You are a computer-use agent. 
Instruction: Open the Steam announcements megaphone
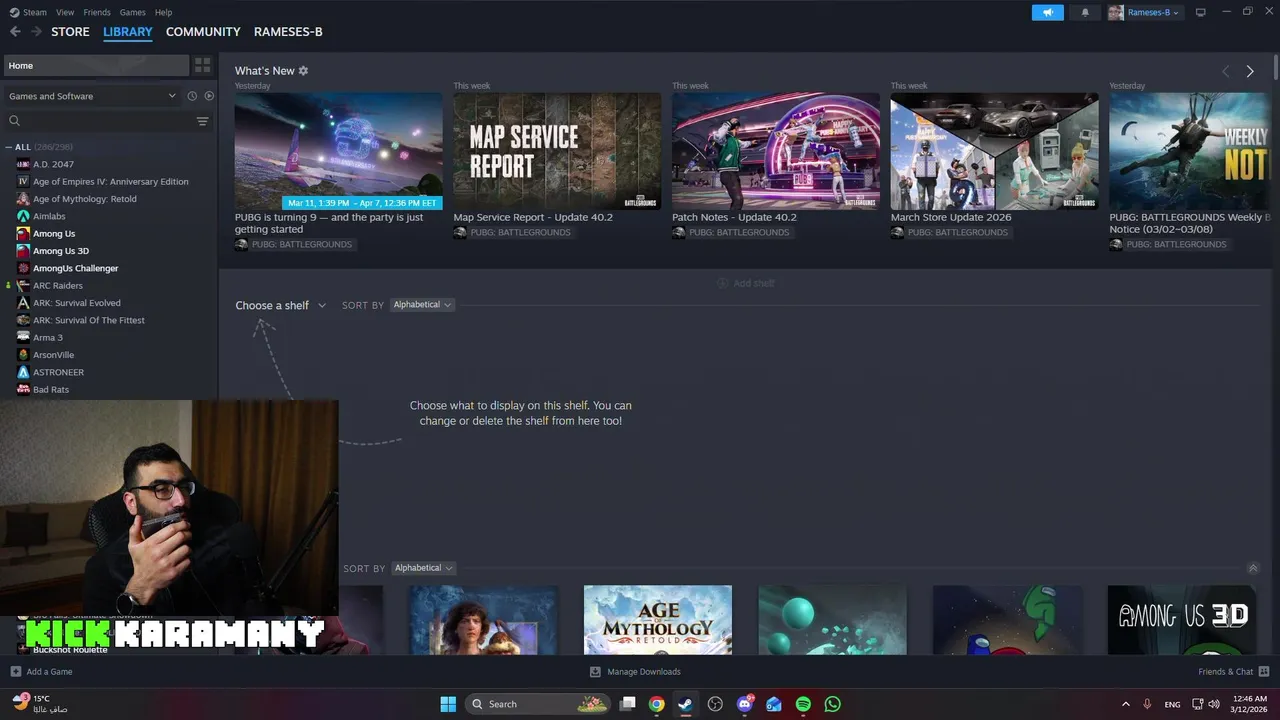pos(1048,12)
